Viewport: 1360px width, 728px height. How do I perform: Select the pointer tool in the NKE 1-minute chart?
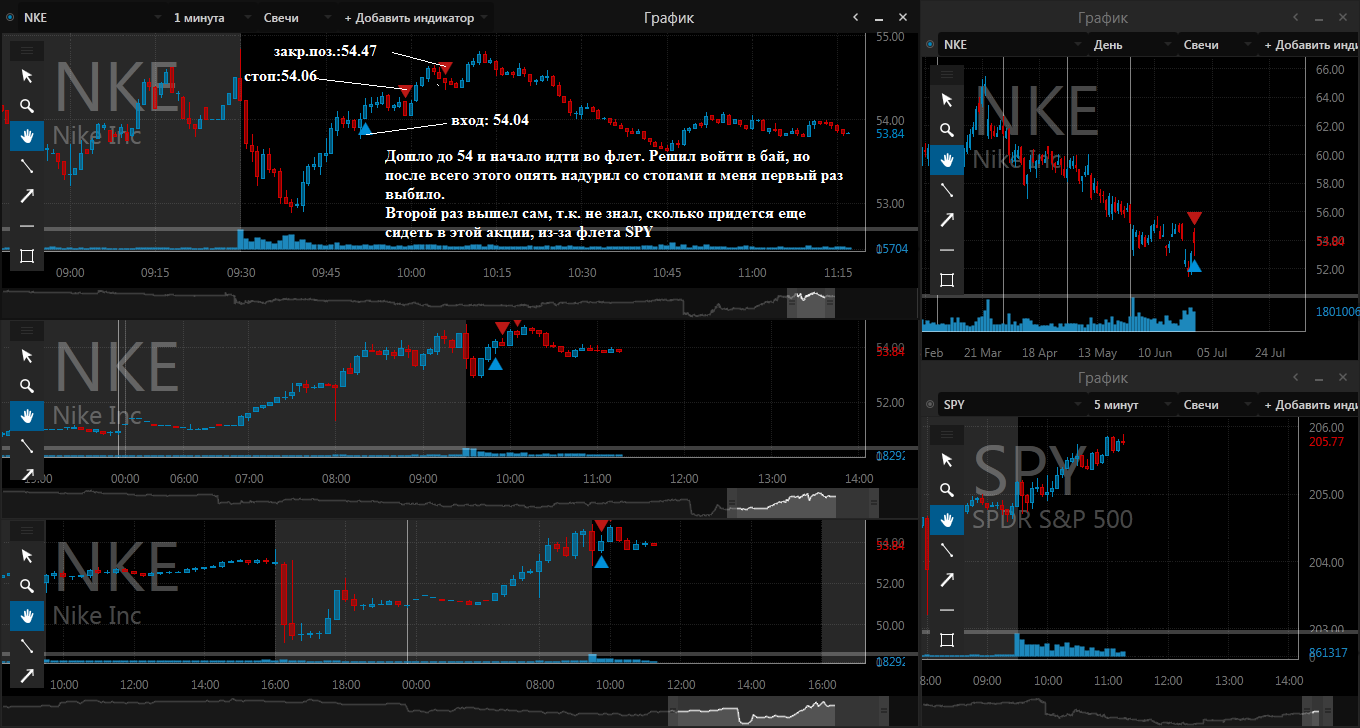[x=27, y=76]
